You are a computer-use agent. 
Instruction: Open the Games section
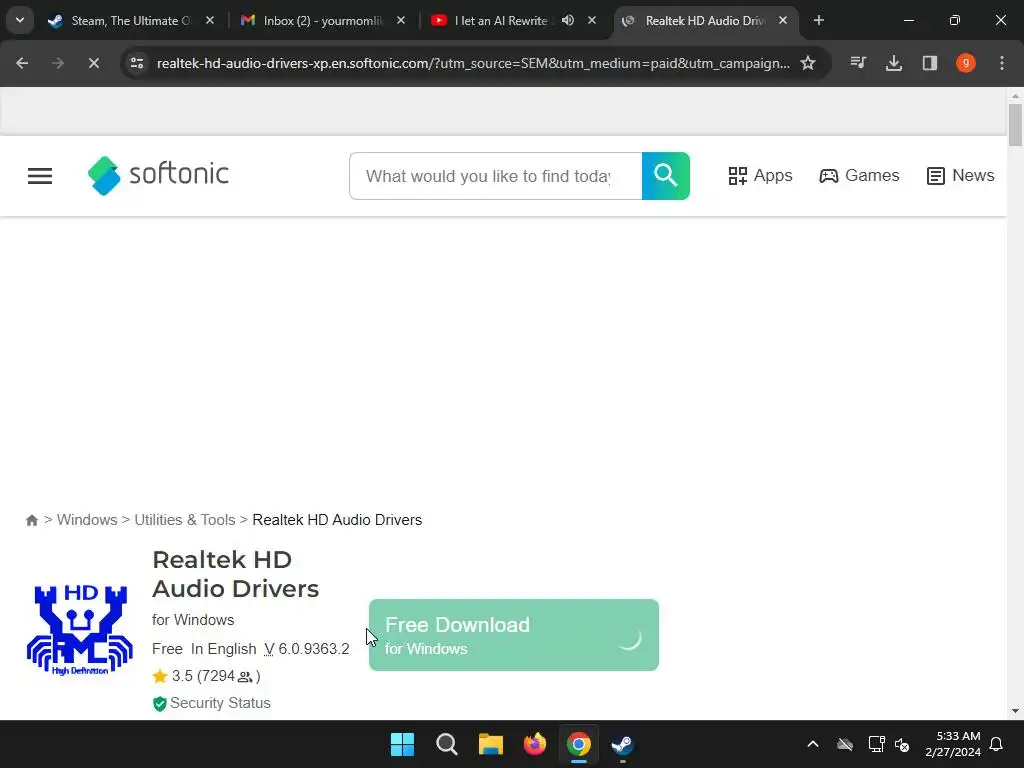click(859, 176)
